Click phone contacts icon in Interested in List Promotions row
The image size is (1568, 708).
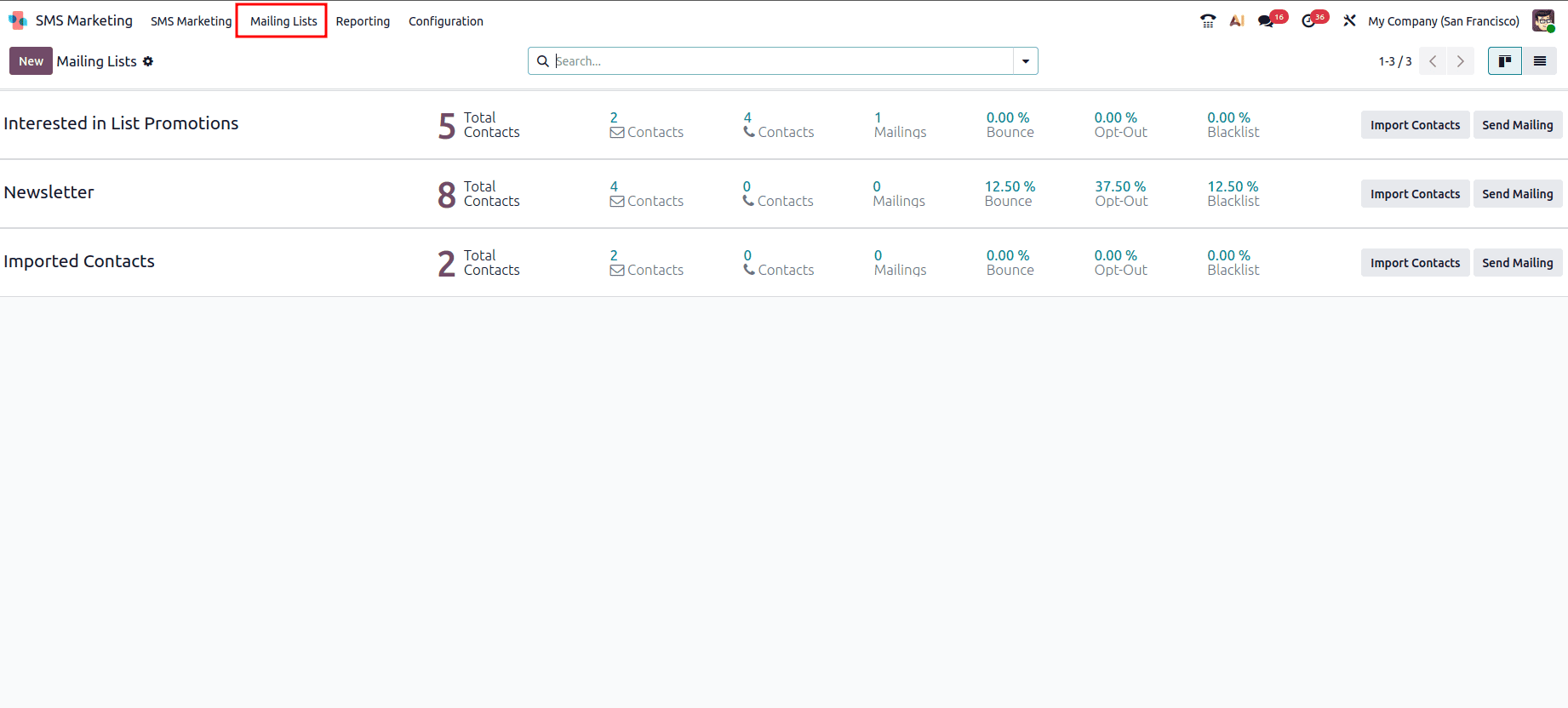pyautogui.click(x=749, y=132)
